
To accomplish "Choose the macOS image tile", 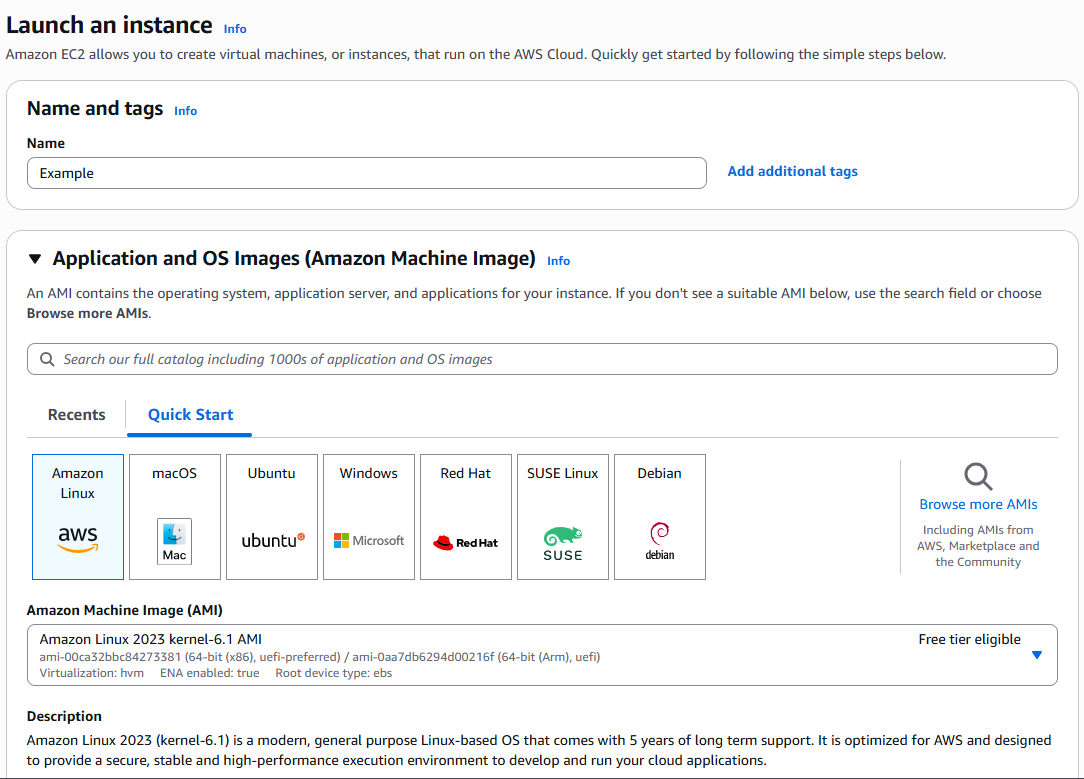I will pos(174,517).
